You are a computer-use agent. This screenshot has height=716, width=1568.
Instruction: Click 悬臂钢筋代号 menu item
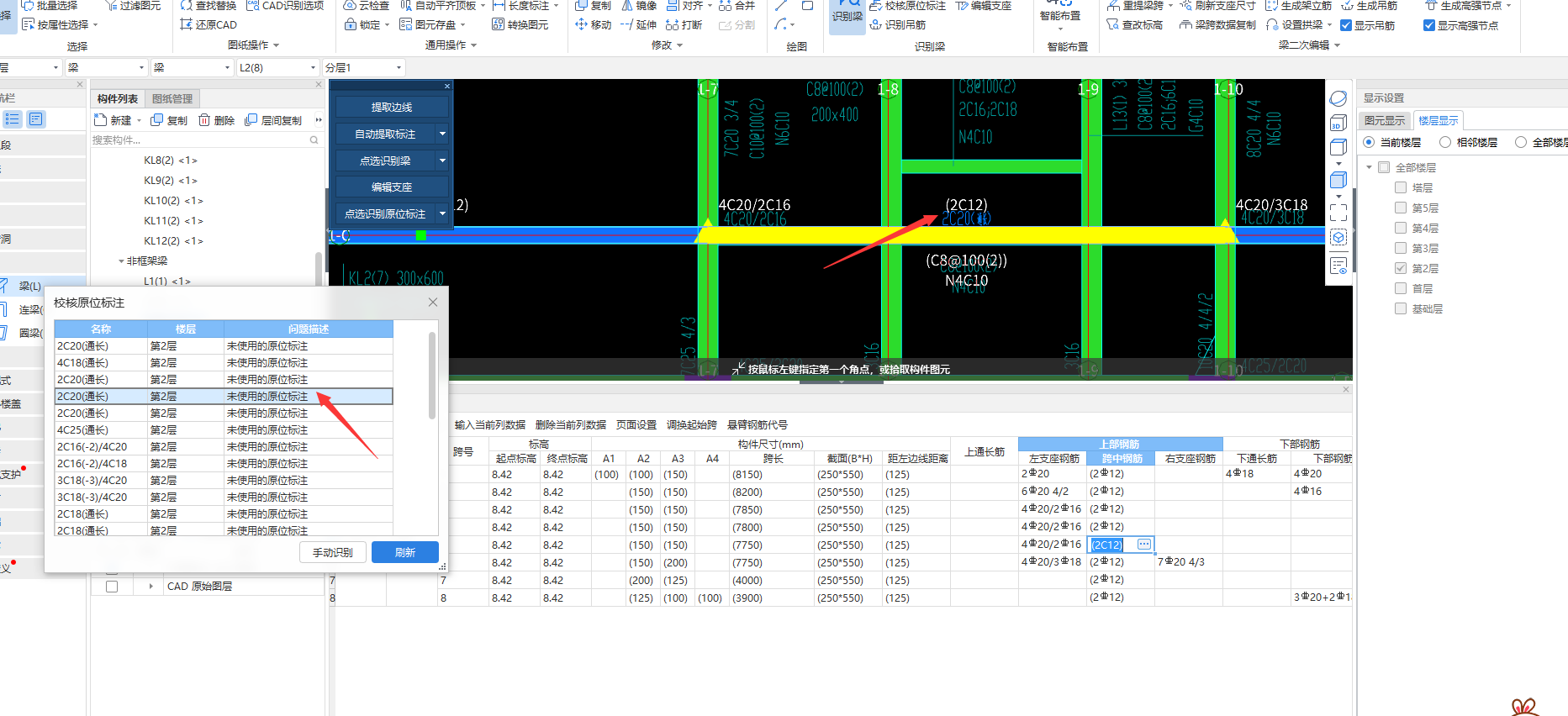[x=758, y=424]
